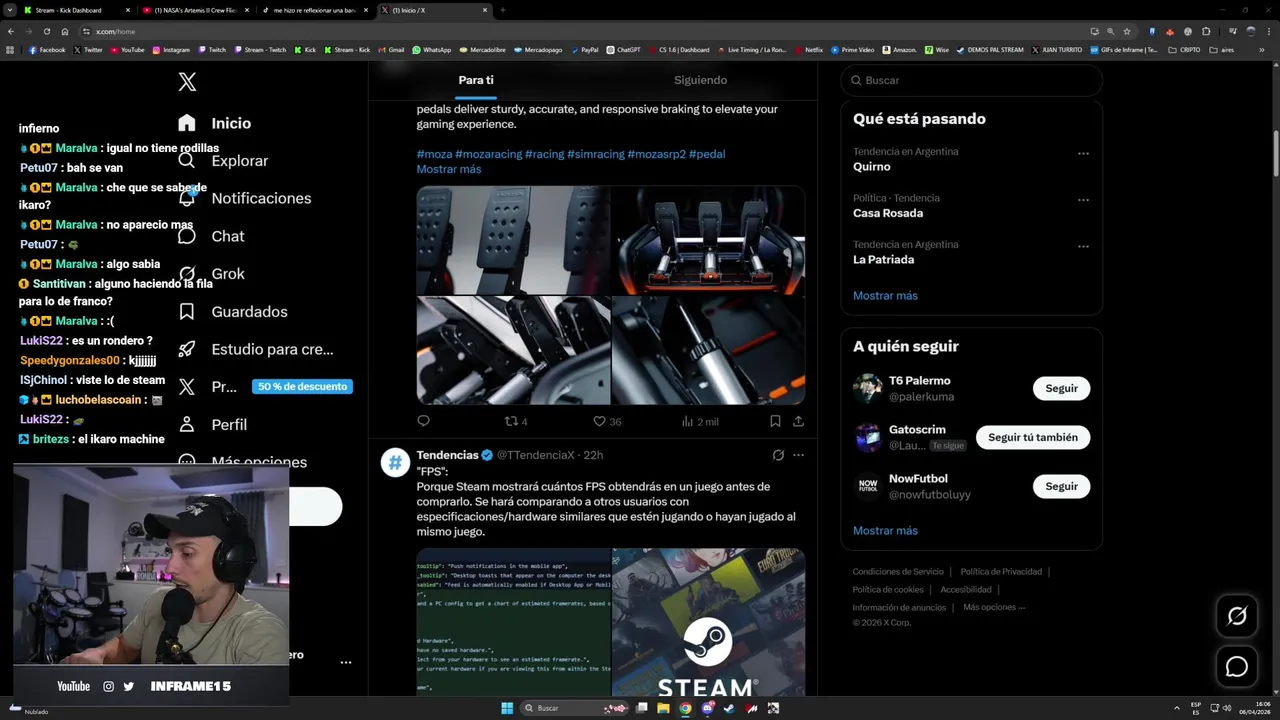The image size is (1280, 720).
Task: View analytics of Moza post (2 mil)
Action: point(700,421)
